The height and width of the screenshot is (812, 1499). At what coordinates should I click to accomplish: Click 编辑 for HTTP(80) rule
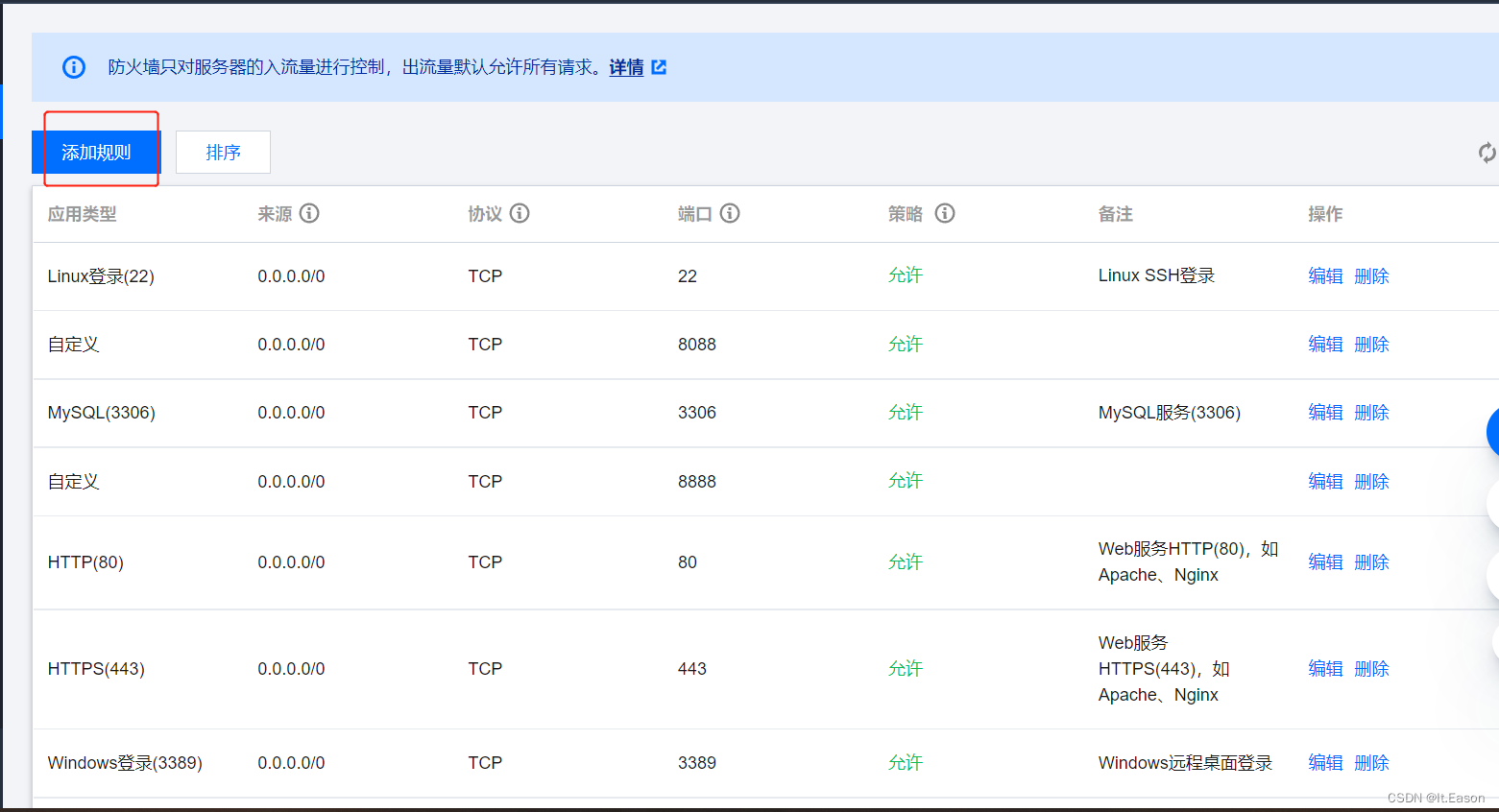[x=1325, y=562]
